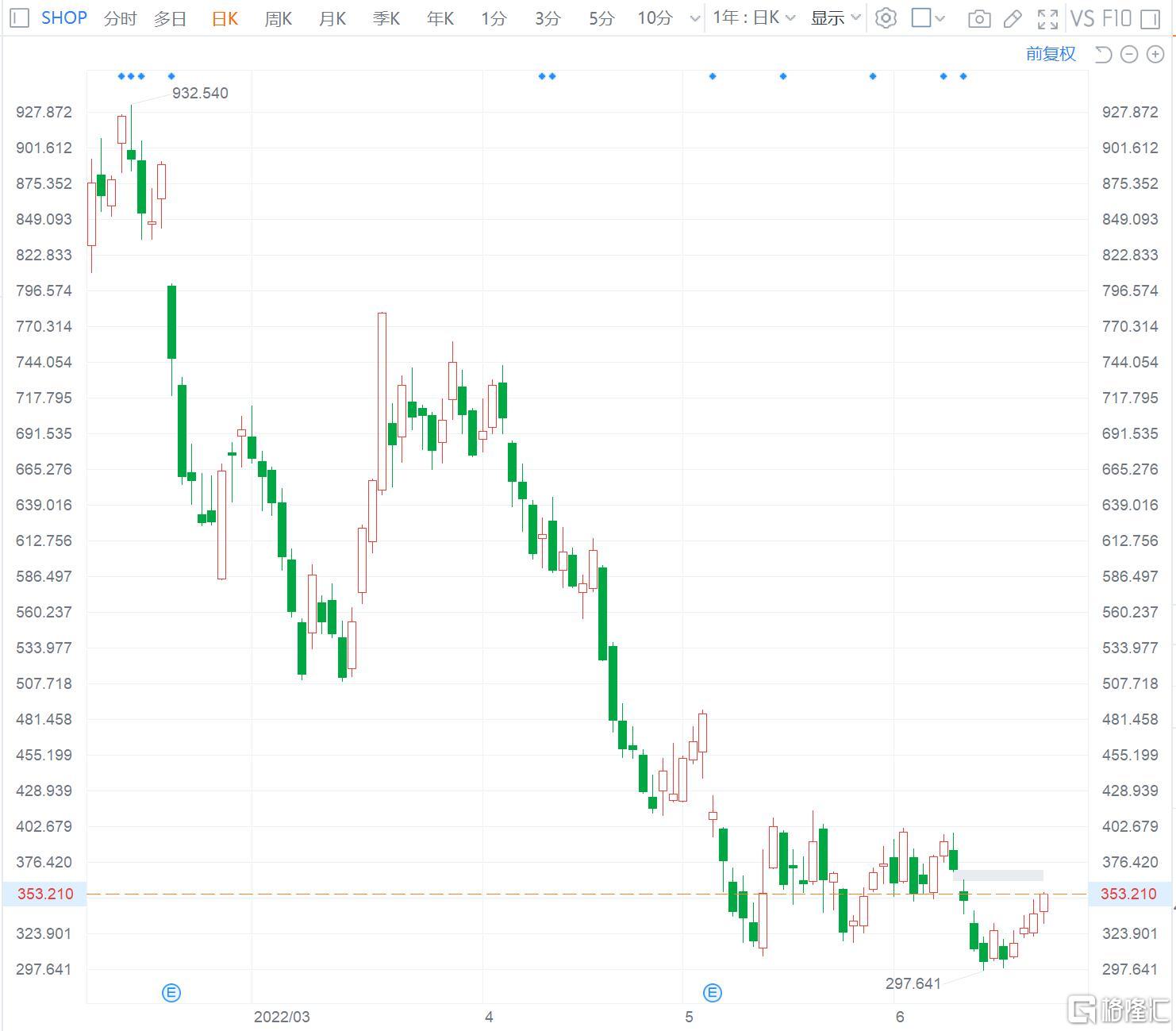Toggle the left sidebar panel
This screenshot has height=1031, width=1176.
[x=19, y=18]
